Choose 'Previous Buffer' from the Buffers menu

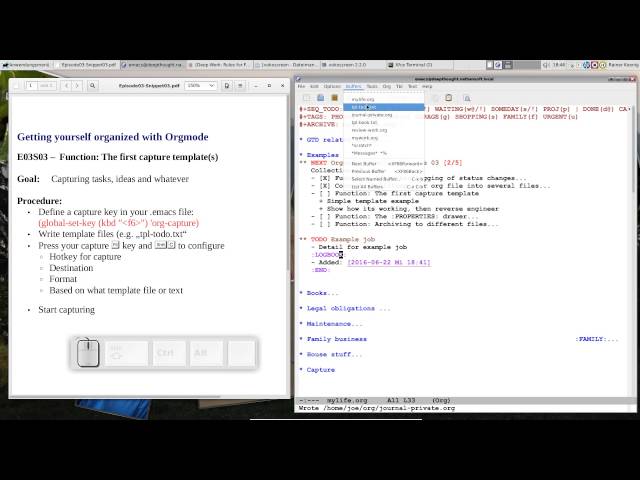point(384,171)
